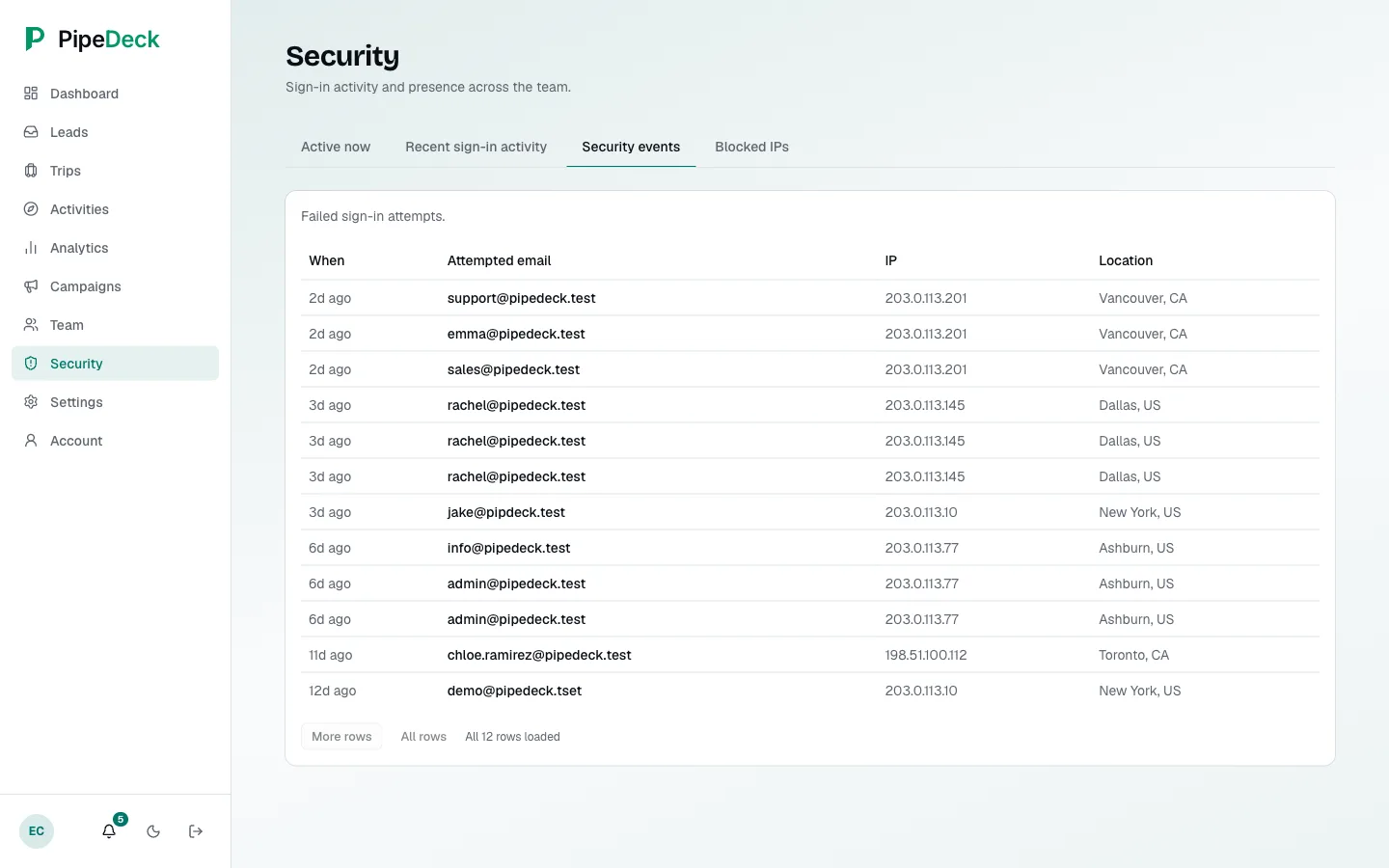Go to the Blocked IPs tab
The width and height of the screenshot is (1389, 868).
click(x=751, y=147)
